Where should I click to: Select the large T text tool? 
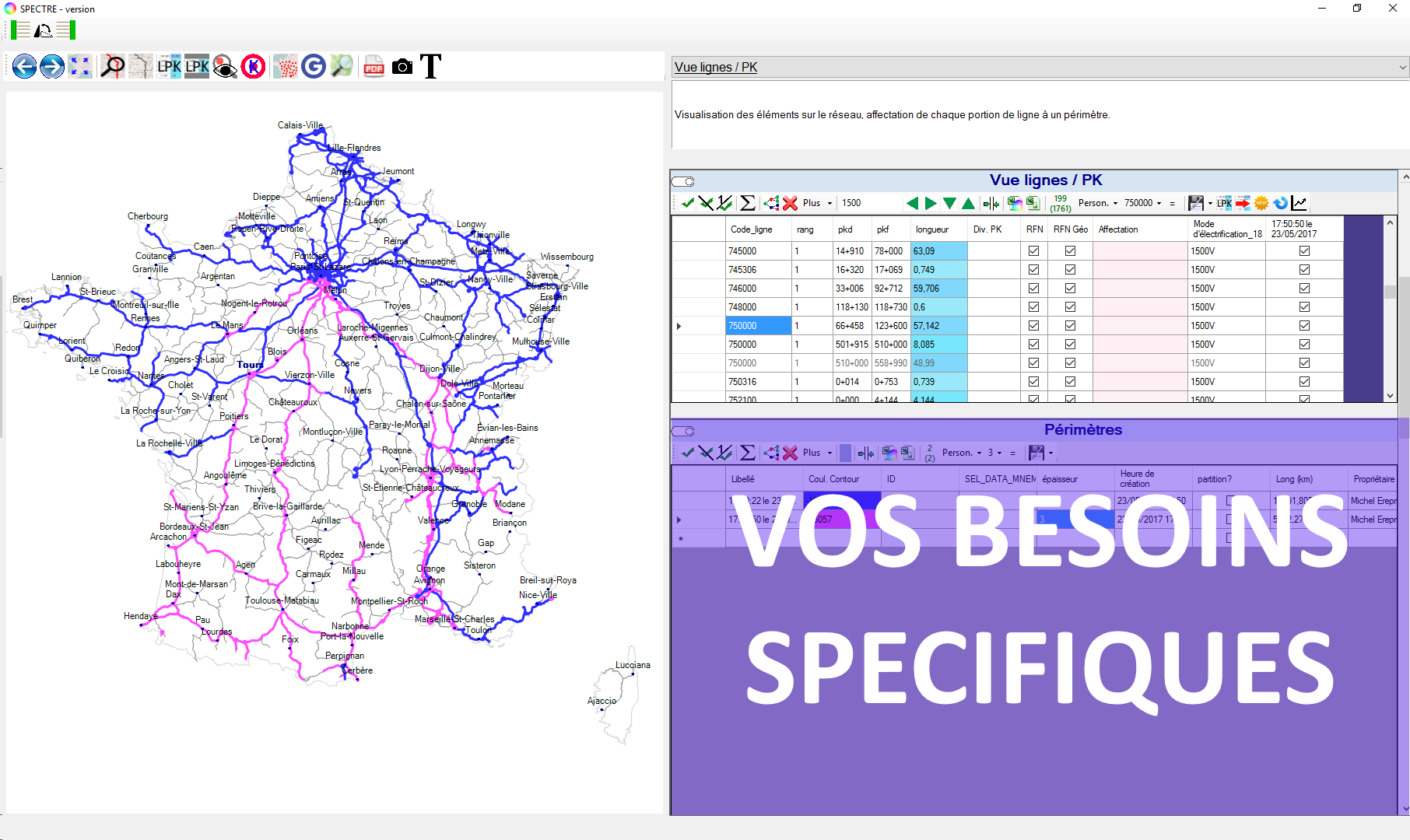click(x=430, y=67)
